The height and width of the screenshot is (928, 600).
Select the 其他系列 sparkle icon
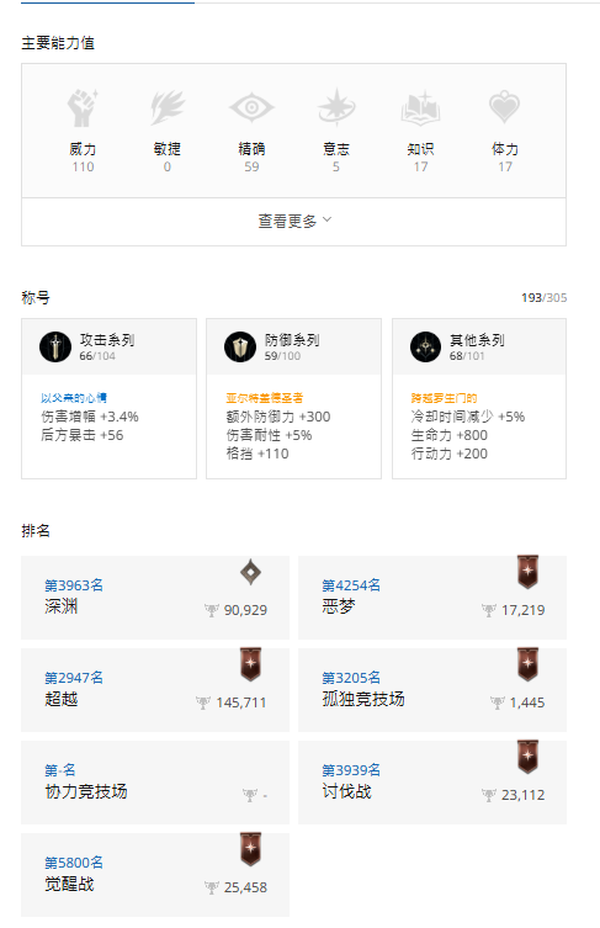tap(425, 347)
